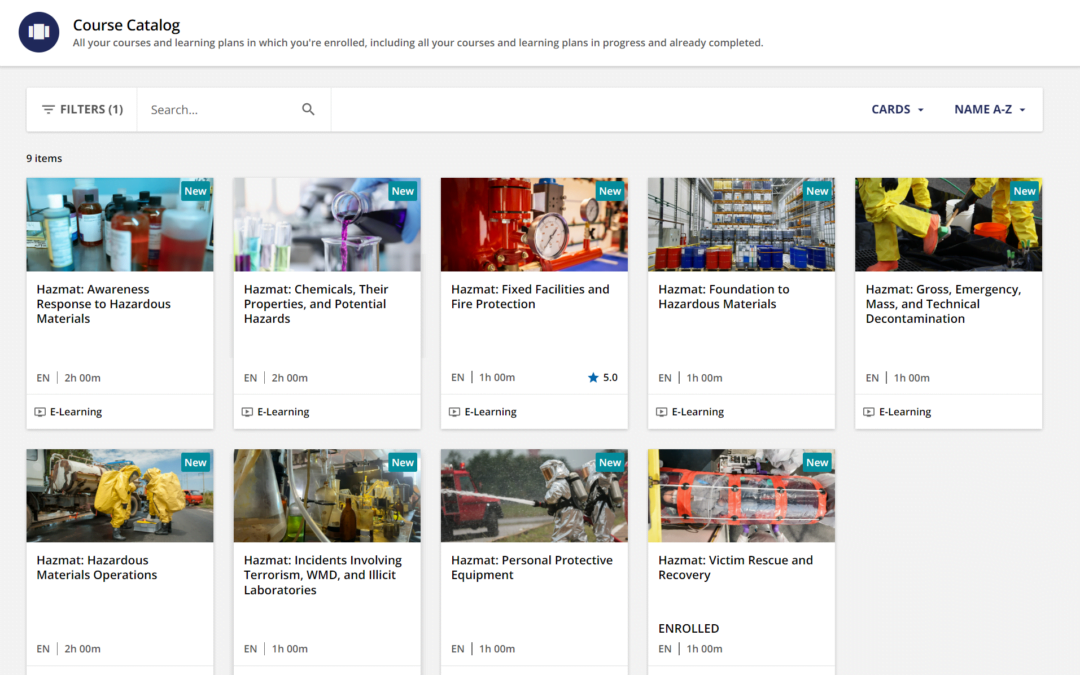Click the filter lines icon

pos(48,110)
